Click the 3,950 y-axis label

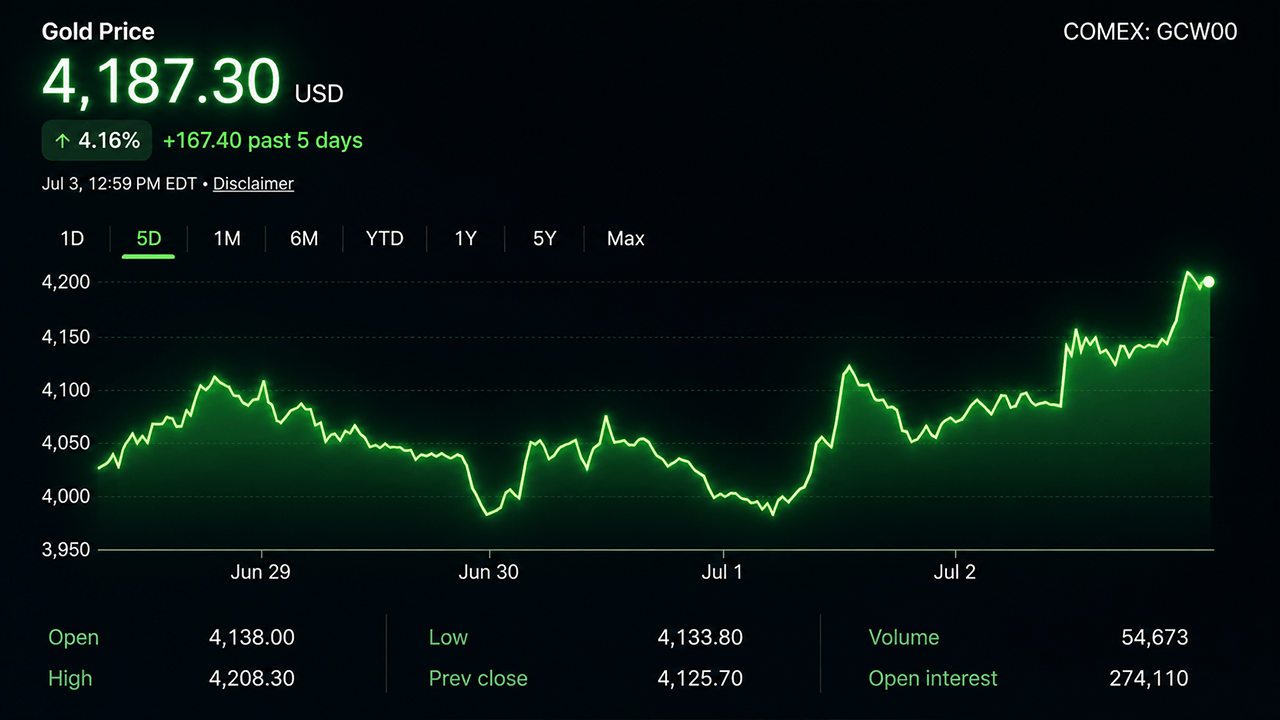pyautogui.click(x=66, y=550)
